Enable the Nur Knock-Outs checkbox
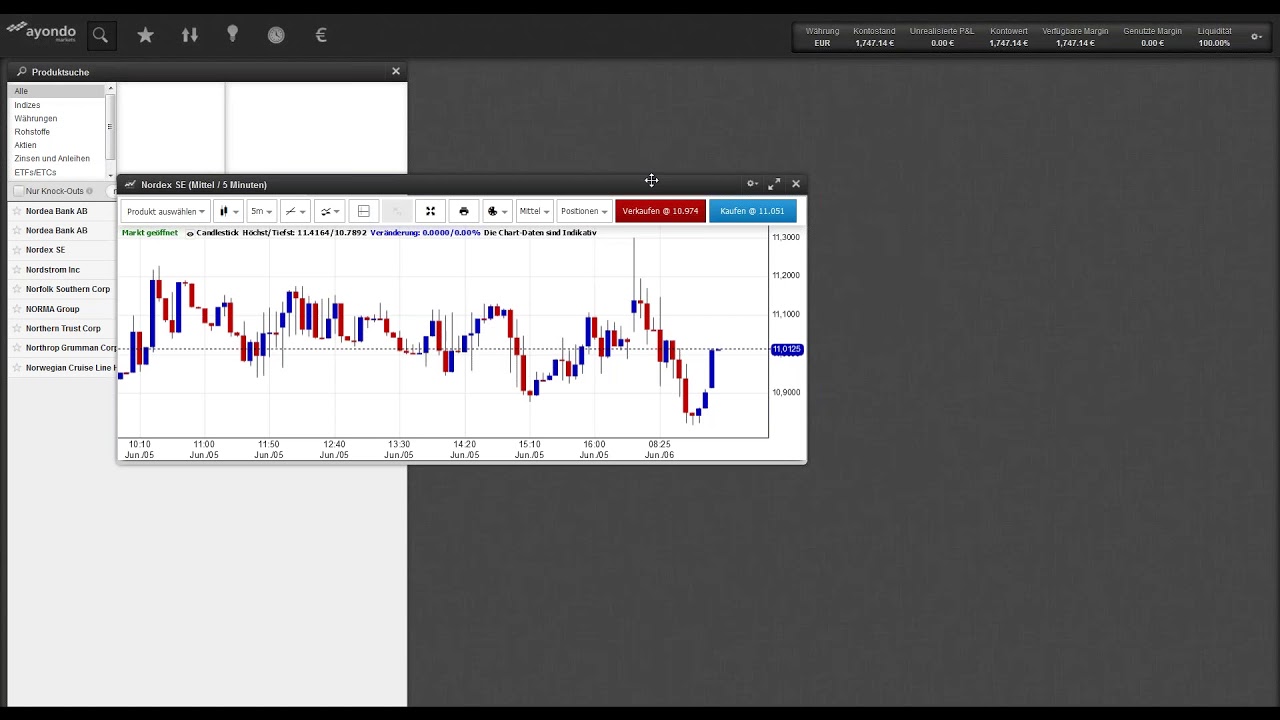The height and width of the screenshot is (720, 1280). [18, 191]
